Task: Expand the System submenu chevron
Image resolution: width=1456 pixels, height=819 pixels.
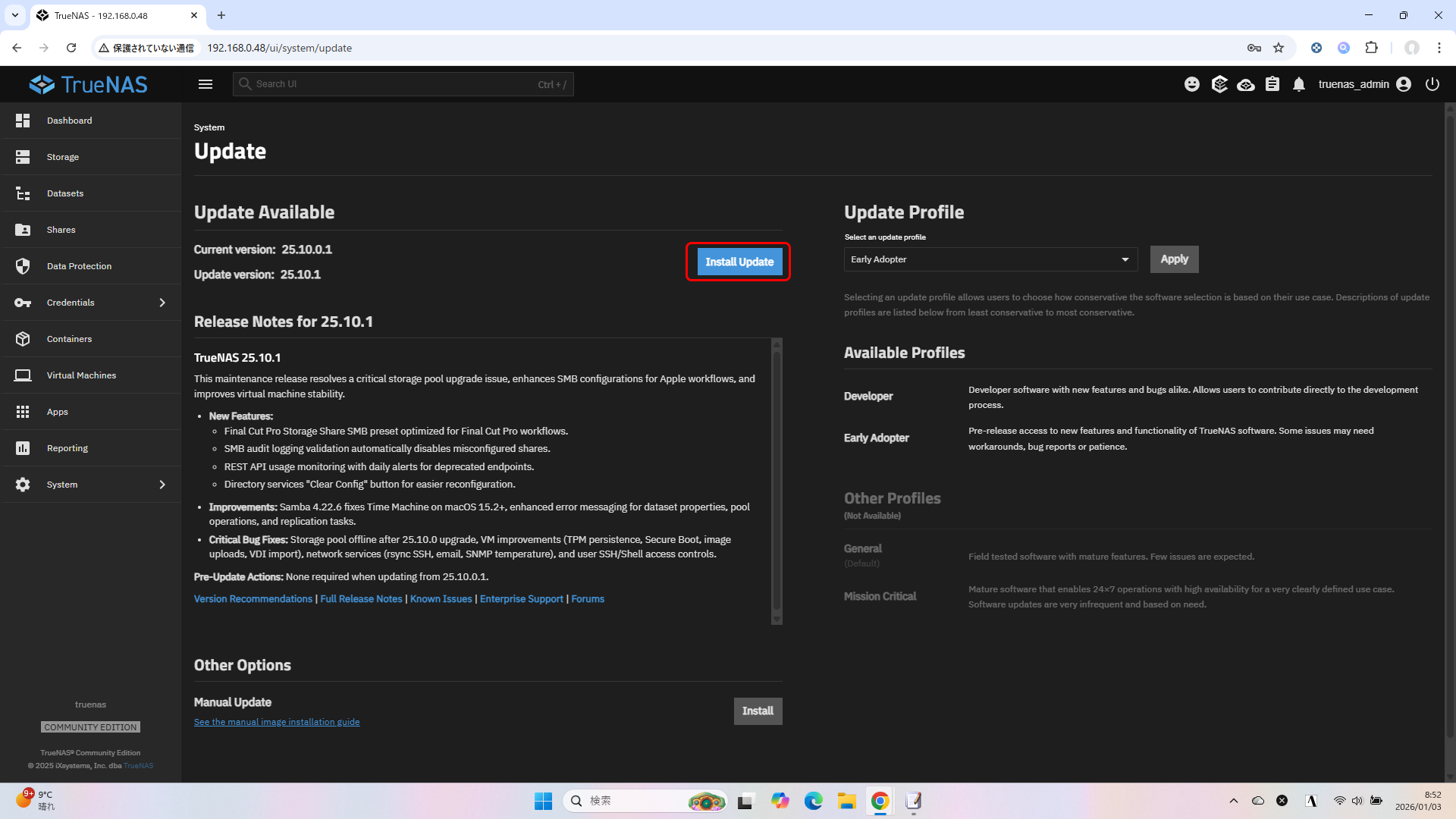Action: click(162, 485)
